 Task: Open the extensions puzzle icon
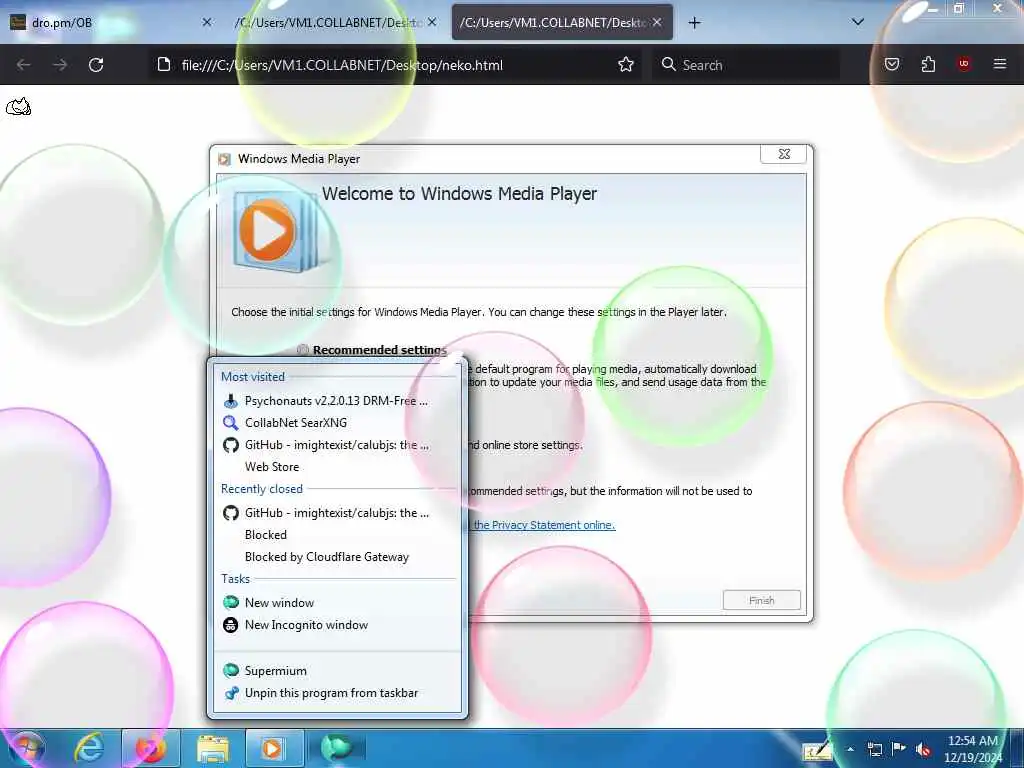928,64
